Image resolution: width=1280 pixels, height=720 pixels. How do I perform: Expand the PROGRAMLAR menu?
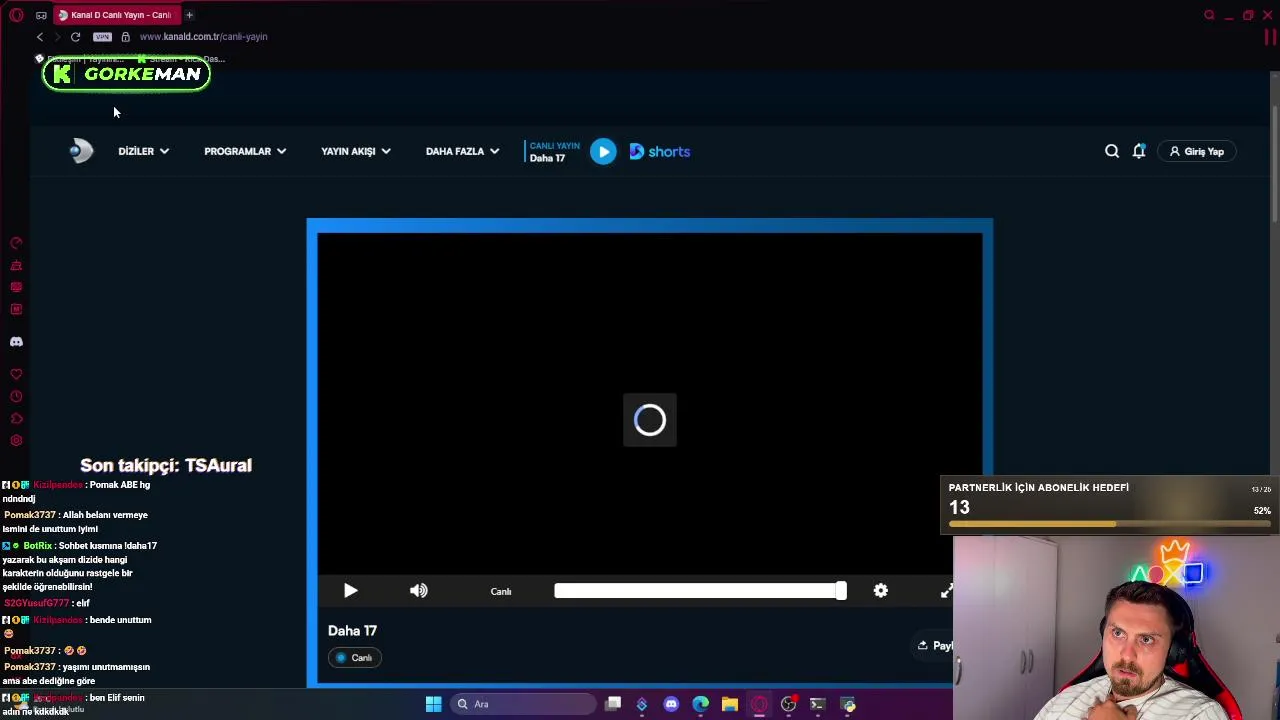(x=245, y=151)
